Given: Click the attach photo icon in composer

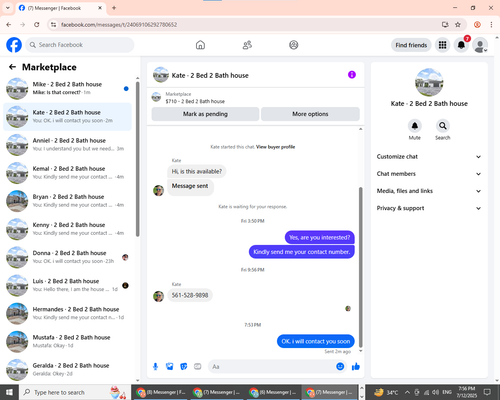Looking at the screenshot, I should click(x=170, y=367).
